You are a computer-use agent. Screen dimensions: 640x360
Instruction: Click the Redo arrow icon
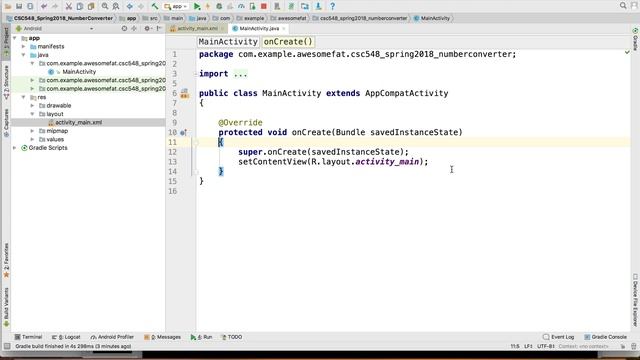pyautogui.click(x=55, y=6)
